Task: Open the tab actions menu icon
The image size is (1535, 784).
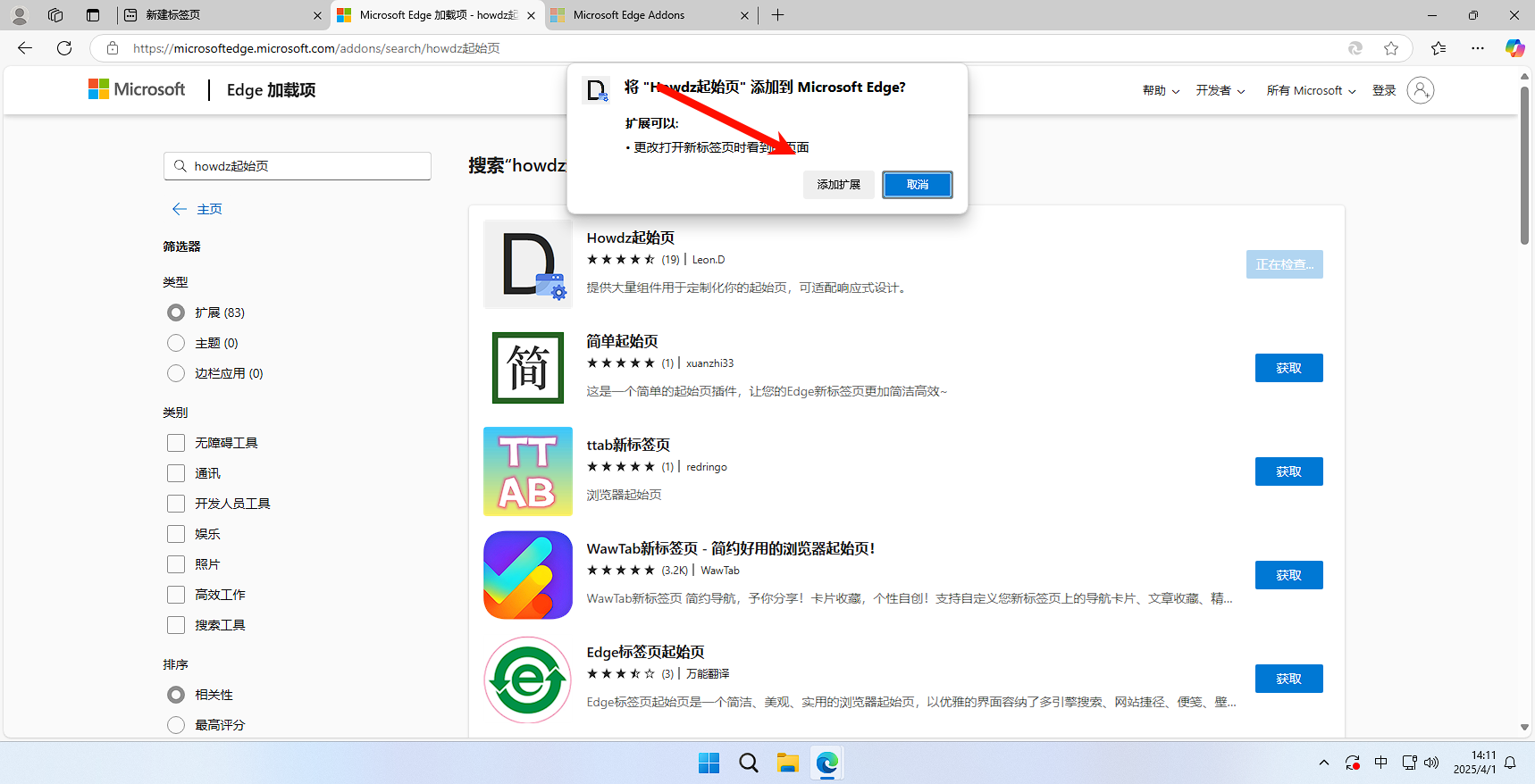Action: click(x=93, y=15)
